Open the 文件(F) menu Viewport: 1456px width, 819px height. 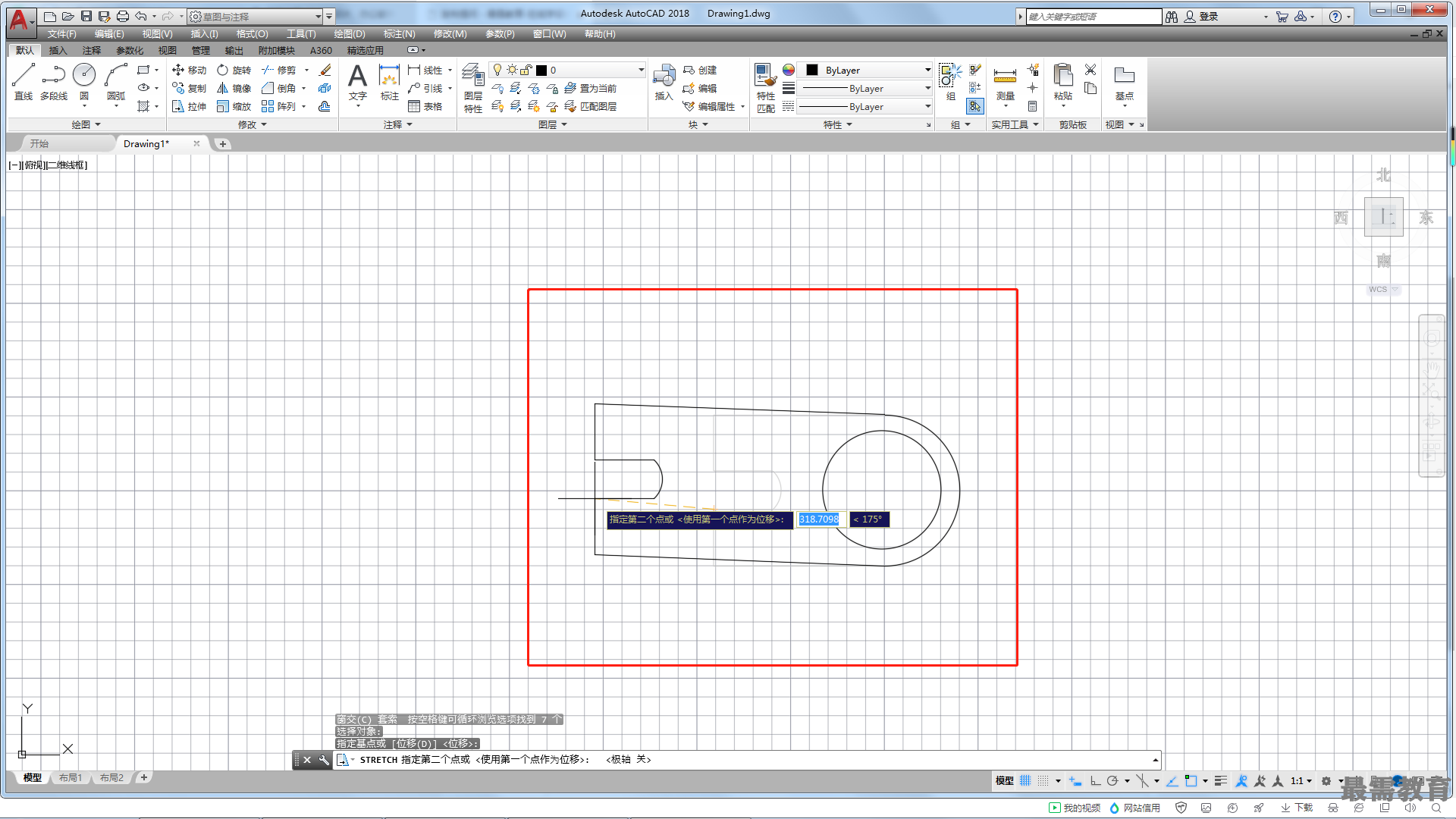point(61,34)
